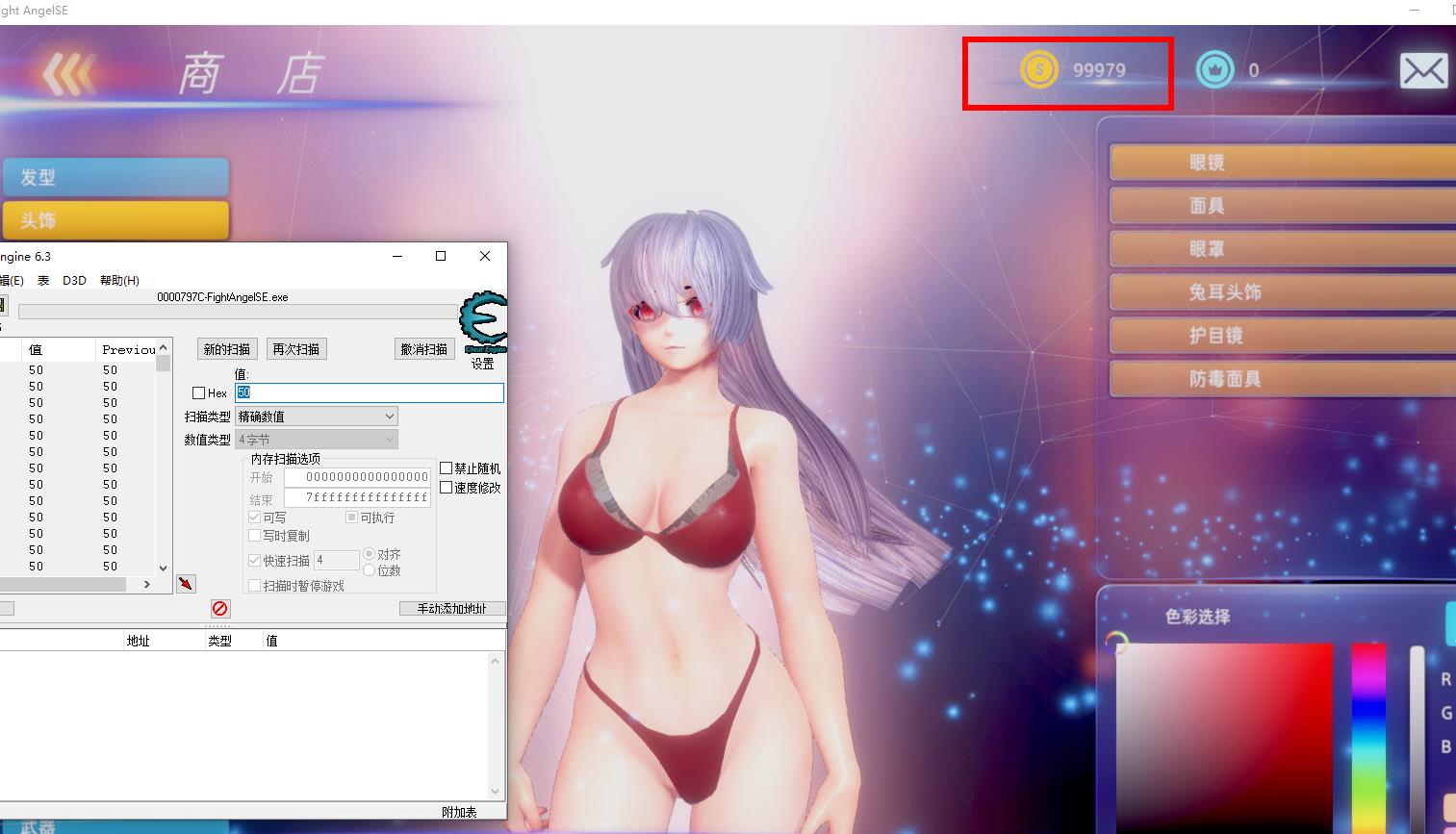
Task: Click the 99979 coin amount
Action: tap(1099, 70)
